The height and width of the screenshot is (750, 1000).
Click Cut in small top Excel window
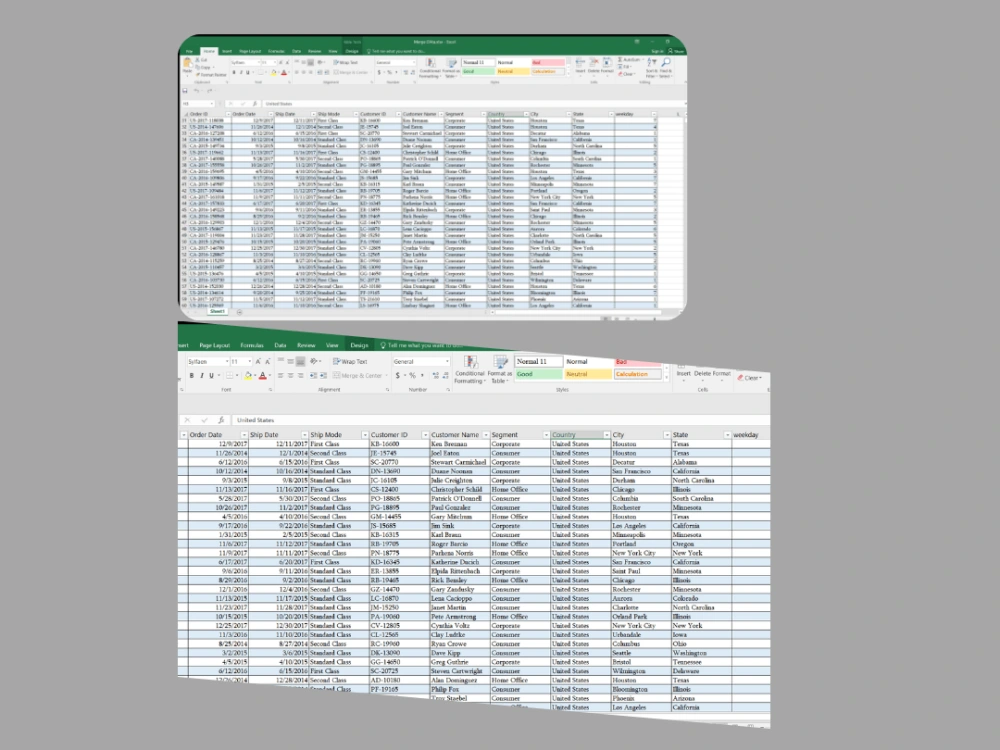[202, 60]
